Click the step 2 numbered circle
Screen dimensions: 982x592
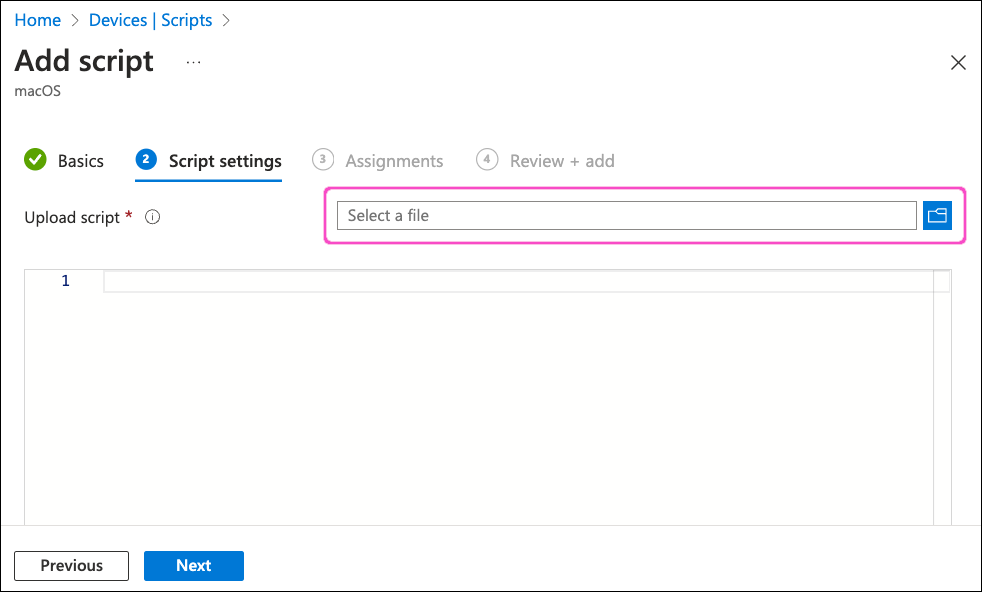click(146, 160)
